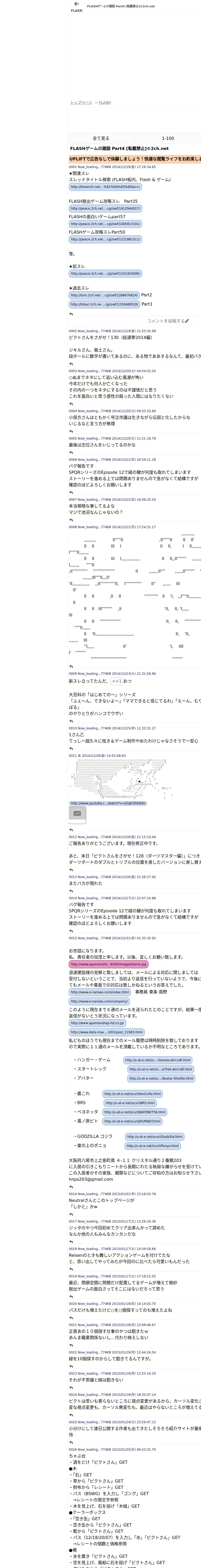201x1568 pixels.
Task: Click the reply arrow under post 0018
Action: [x=71, y=1269]
